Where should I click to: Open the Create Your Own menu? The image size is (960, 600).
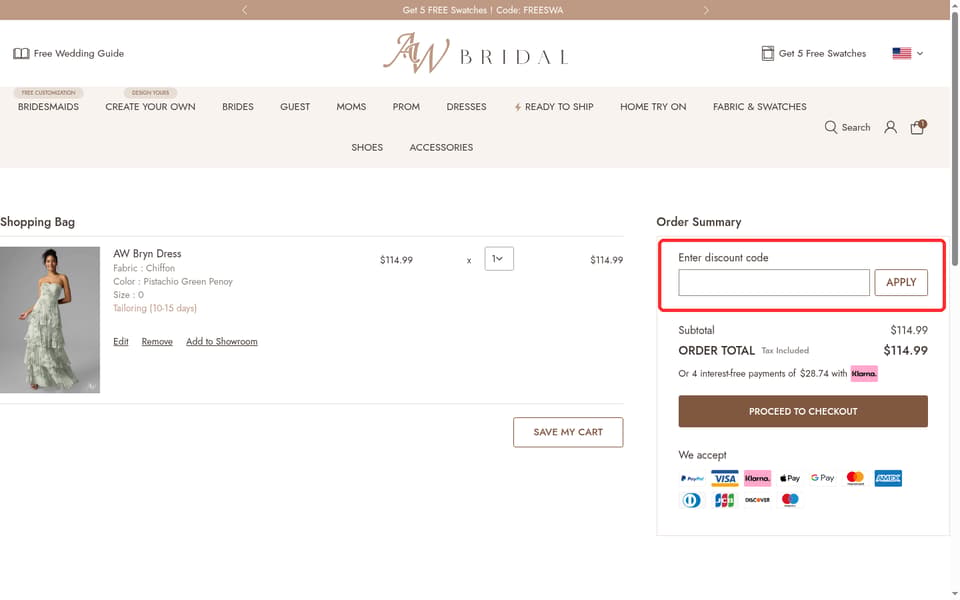150,107
